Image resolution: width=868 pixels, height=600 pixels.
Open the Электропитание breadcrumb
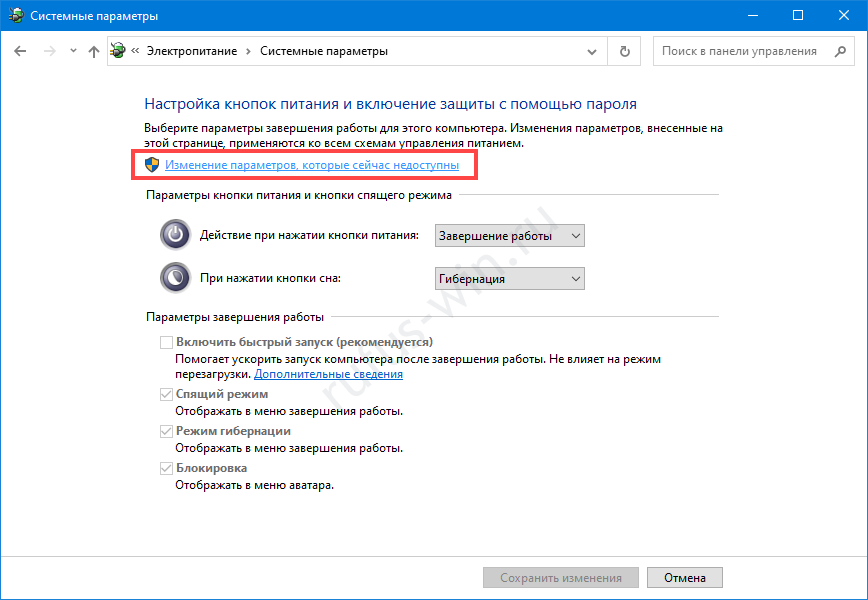pos(192,51)
